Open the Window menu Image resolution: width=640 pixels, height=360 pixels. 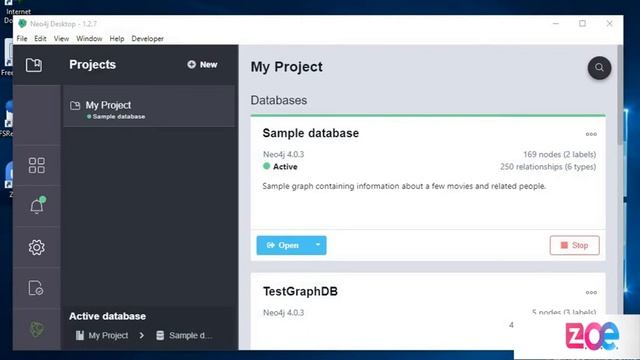tap(89, 39)
